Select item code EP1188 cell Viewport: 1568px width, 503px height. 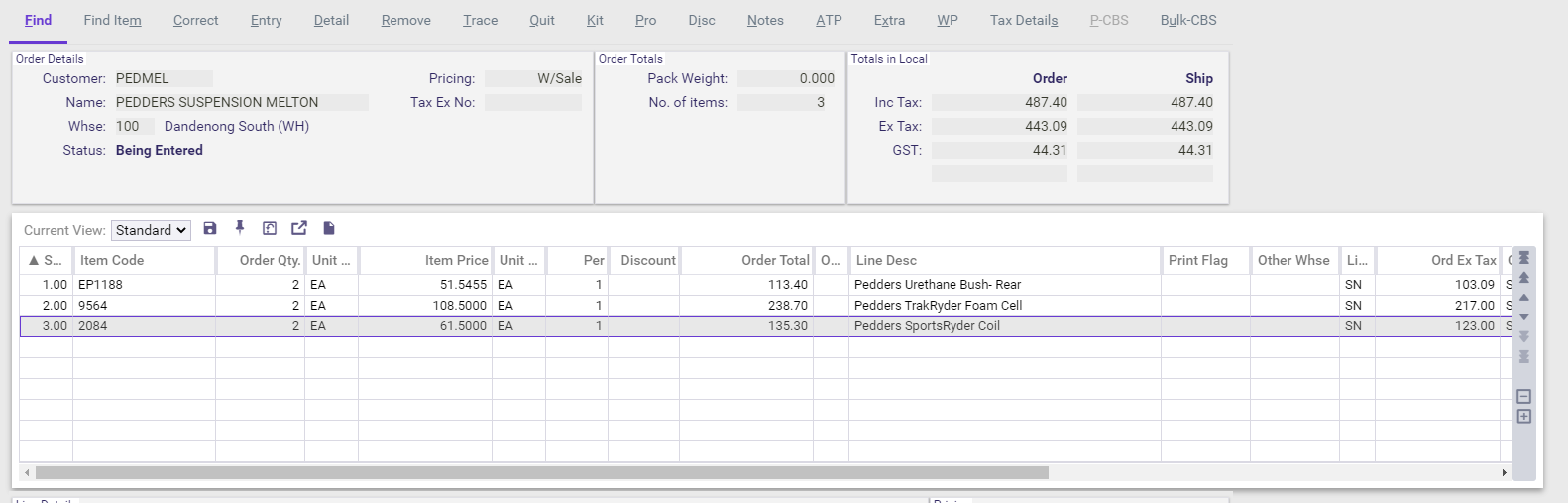point(144,284)
